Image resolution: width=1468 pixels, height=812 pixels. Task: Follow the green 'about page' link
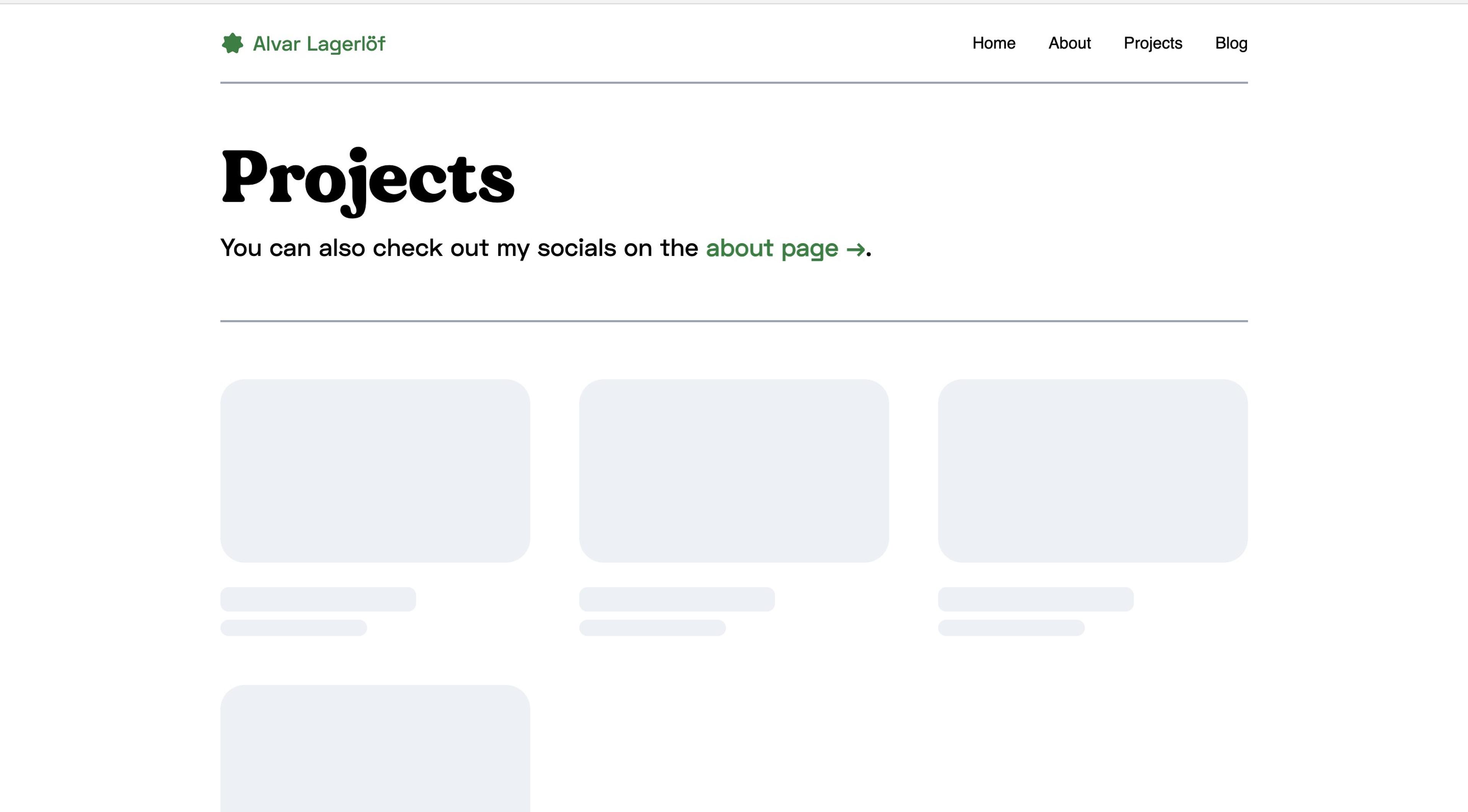pos(771,248)
